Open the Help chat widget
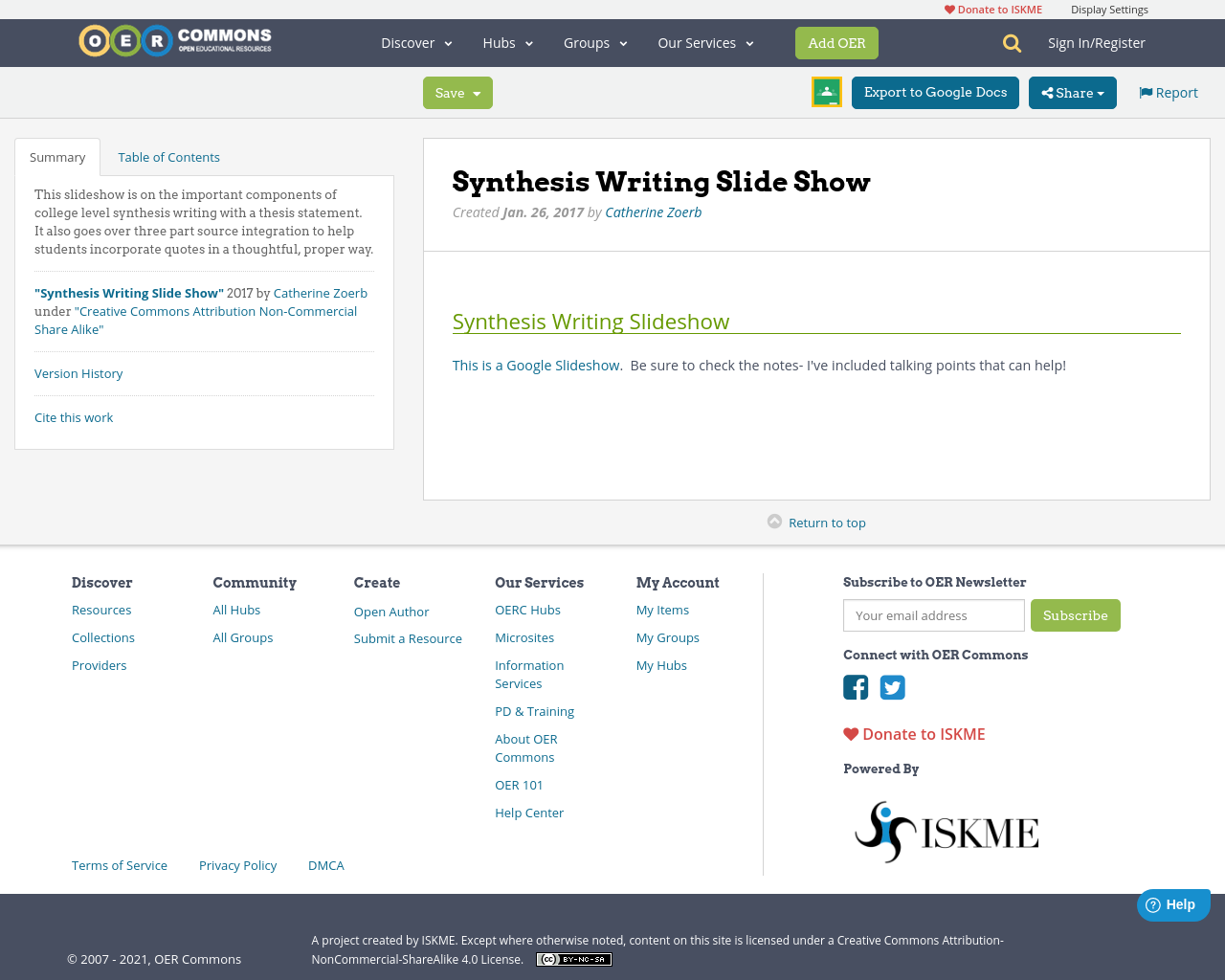Image resolution: width=1225 pixels, height=980 pixels. (x=1172, y=903)
